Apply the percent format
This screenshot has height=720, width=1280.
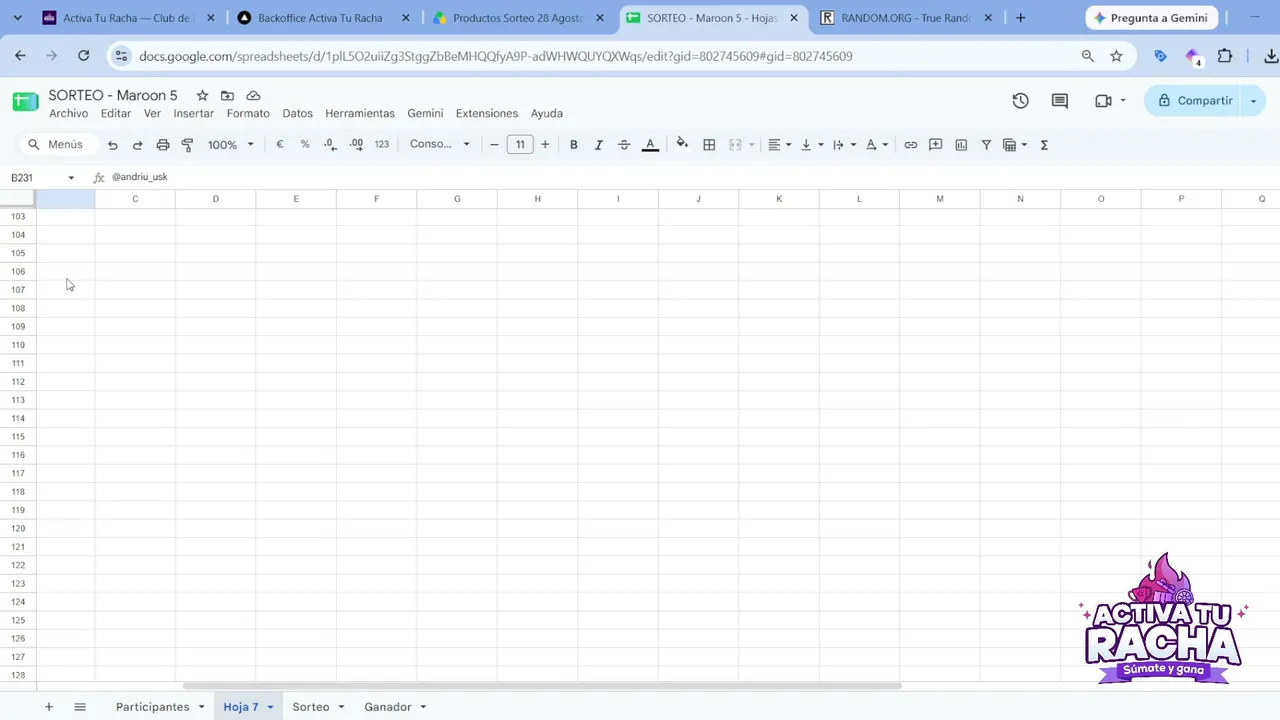click(305, 145)
